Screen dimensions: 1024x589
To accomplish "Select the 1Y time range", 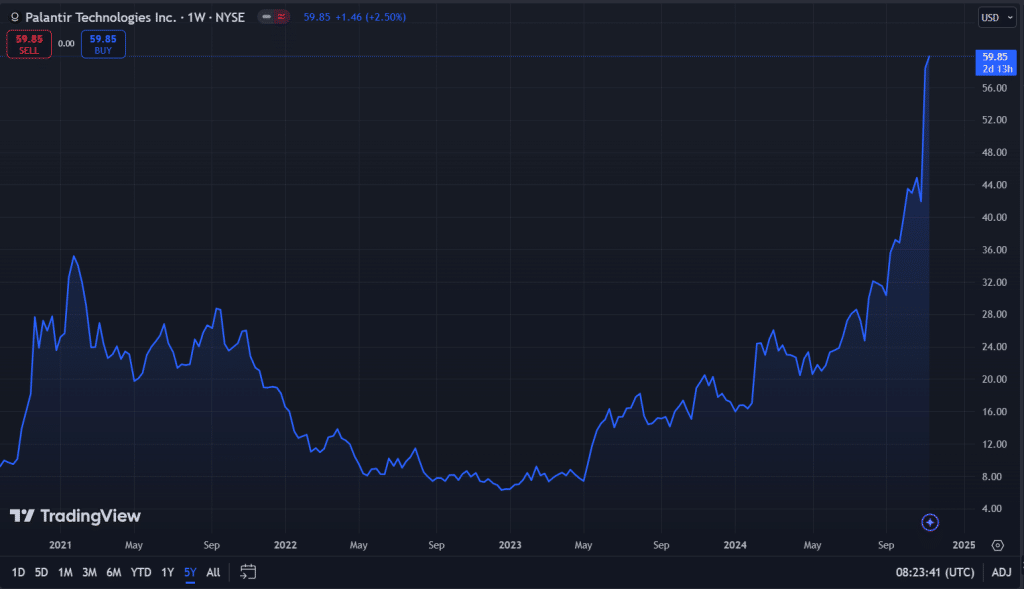I will 168,573.
